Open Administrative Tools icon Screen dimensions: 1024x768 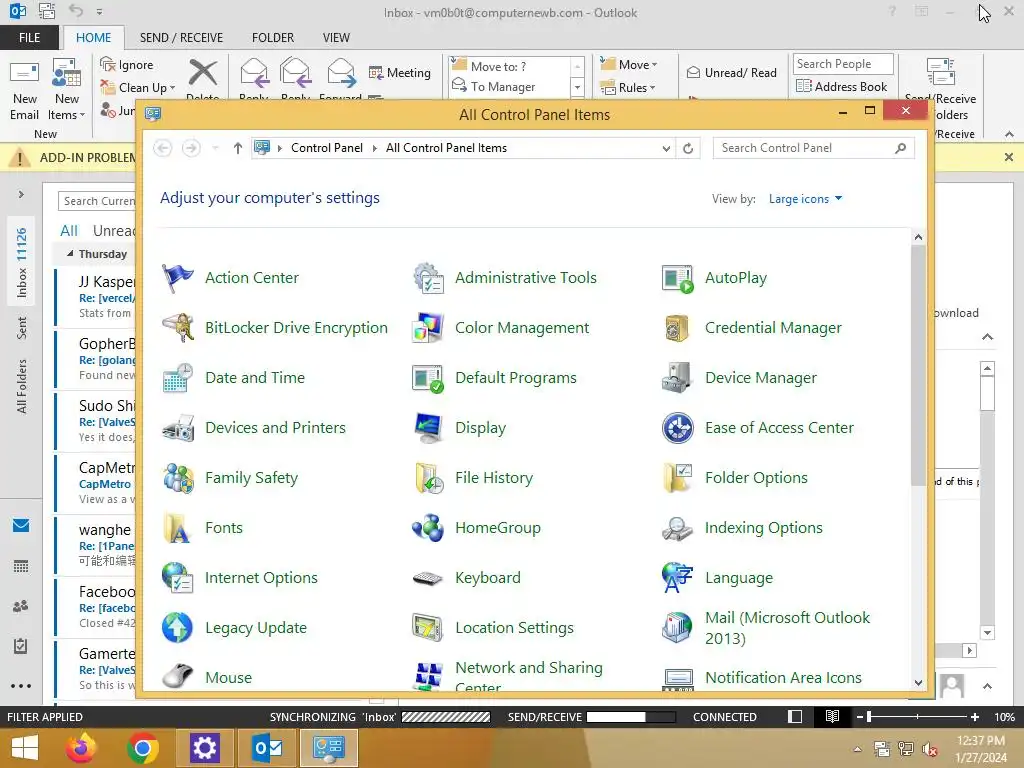coord(428,278)
